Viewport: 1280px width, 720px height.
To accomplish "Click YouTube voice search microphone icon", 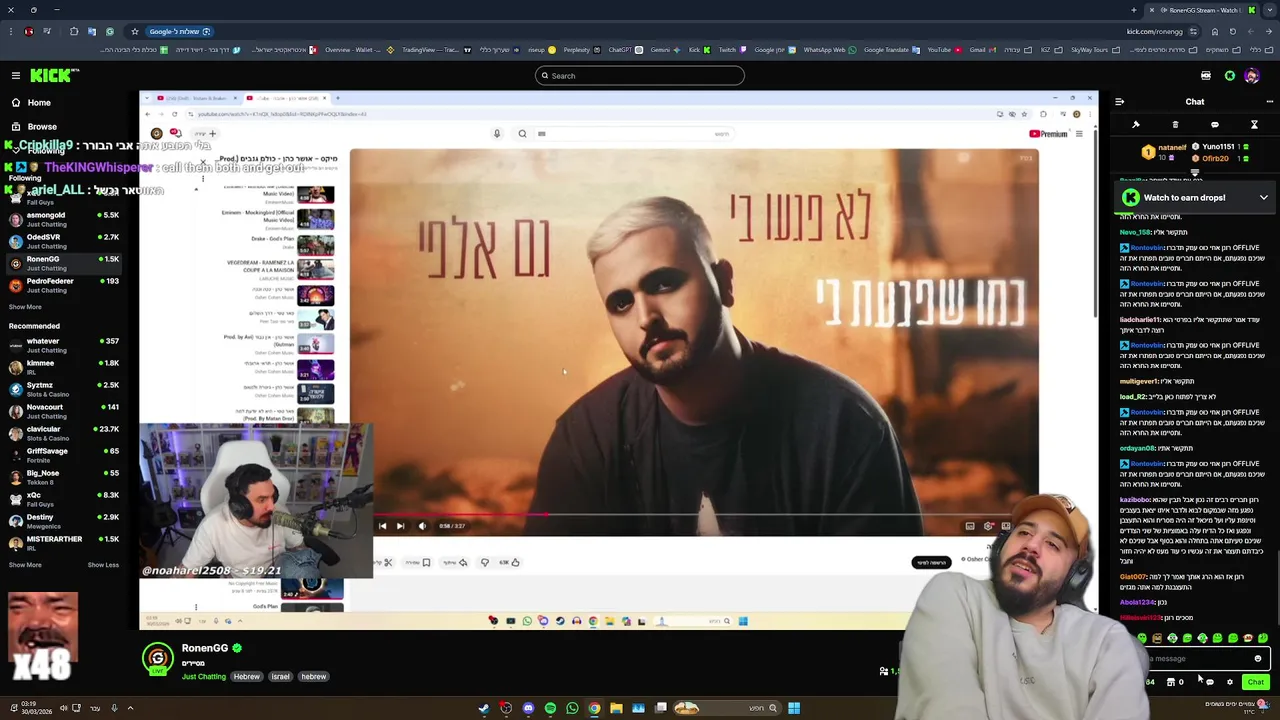I will point(496,134).
